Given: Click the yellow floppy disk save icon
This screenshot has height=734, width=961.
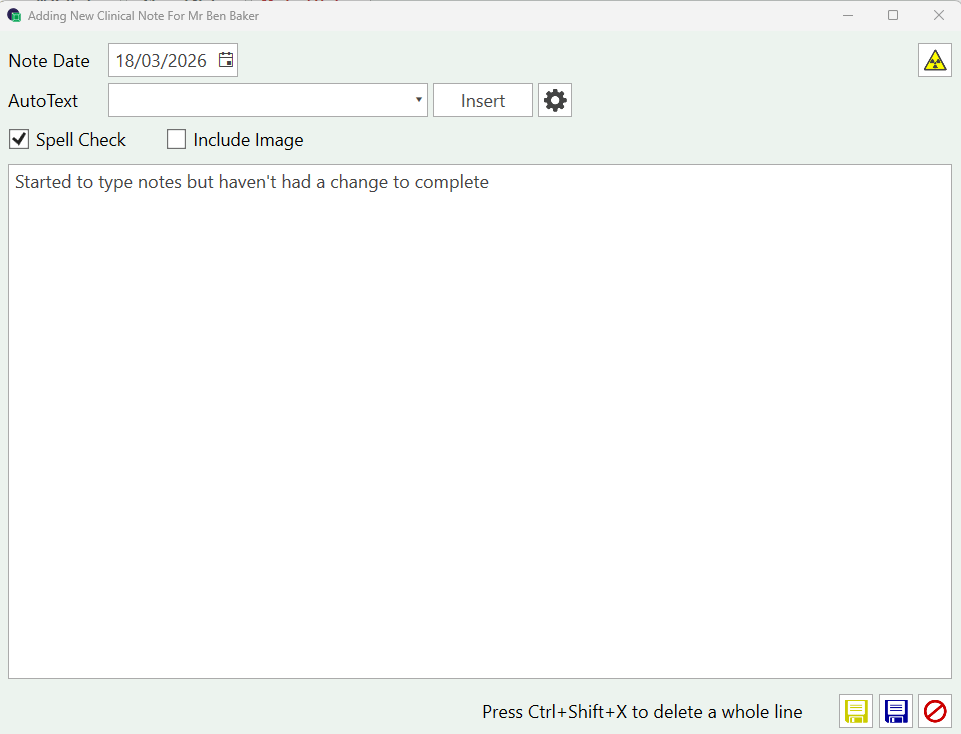Looking at the screenshot, I should point(856,711).
